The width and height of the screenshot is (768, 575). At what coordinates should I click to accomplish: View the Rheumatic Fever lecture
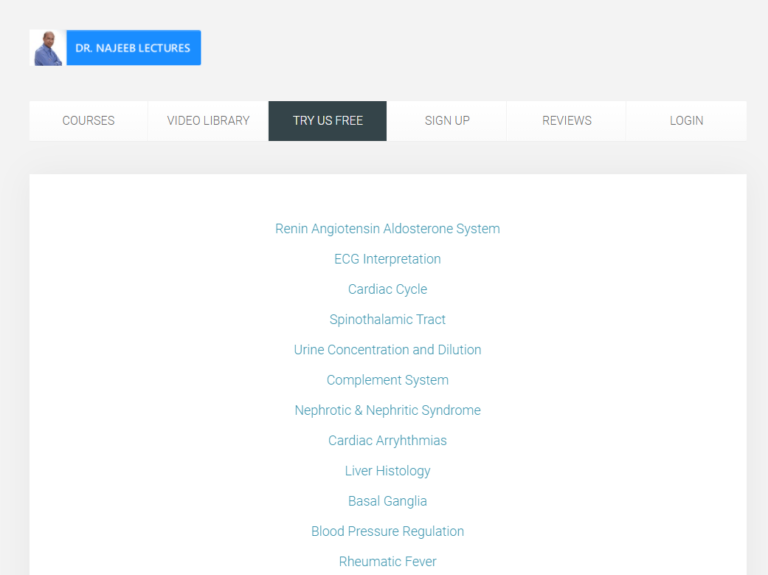coord(387,562)
